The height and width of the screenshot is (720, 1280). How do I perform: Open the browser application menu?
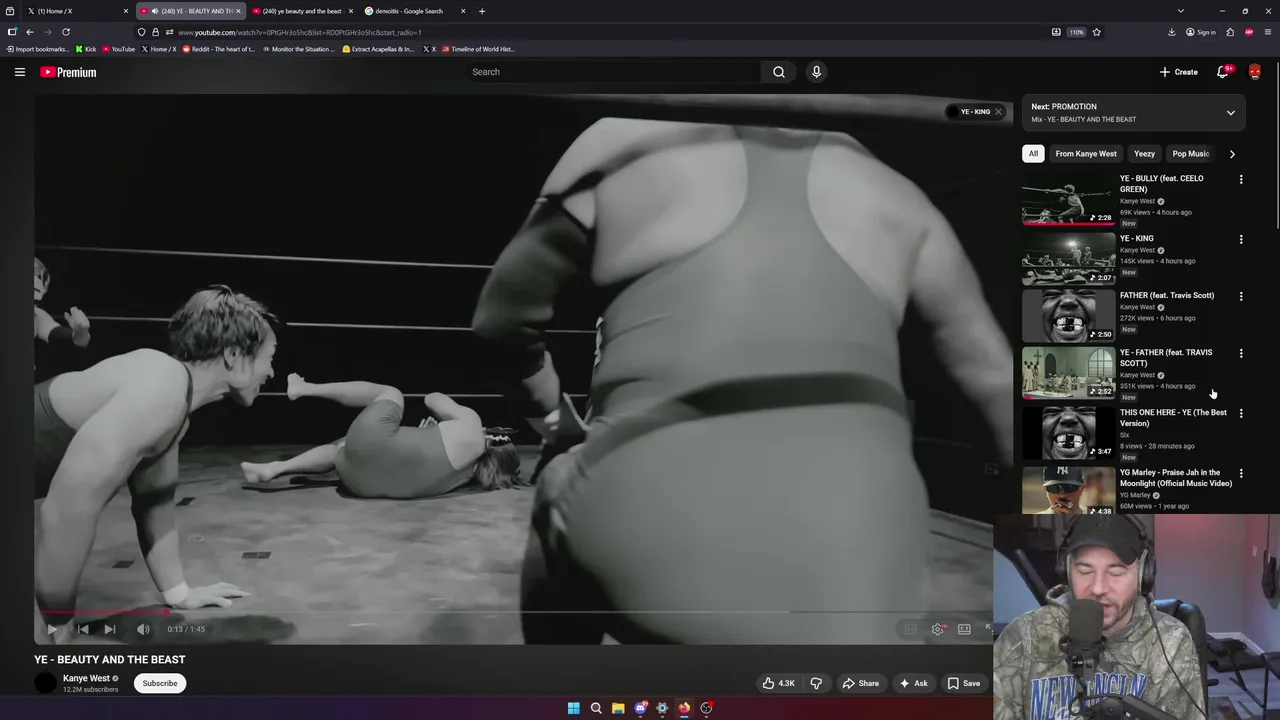click(1268, 32)
